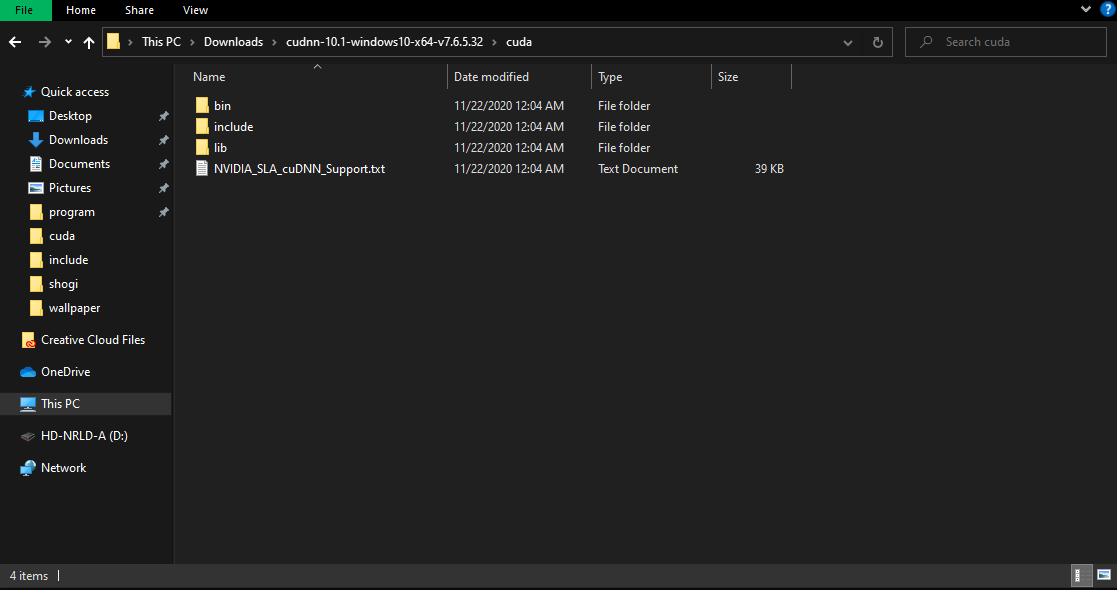1117x590 pixels.
Task: Open cuda folder in navigation pane
Action: click(61, 236)
